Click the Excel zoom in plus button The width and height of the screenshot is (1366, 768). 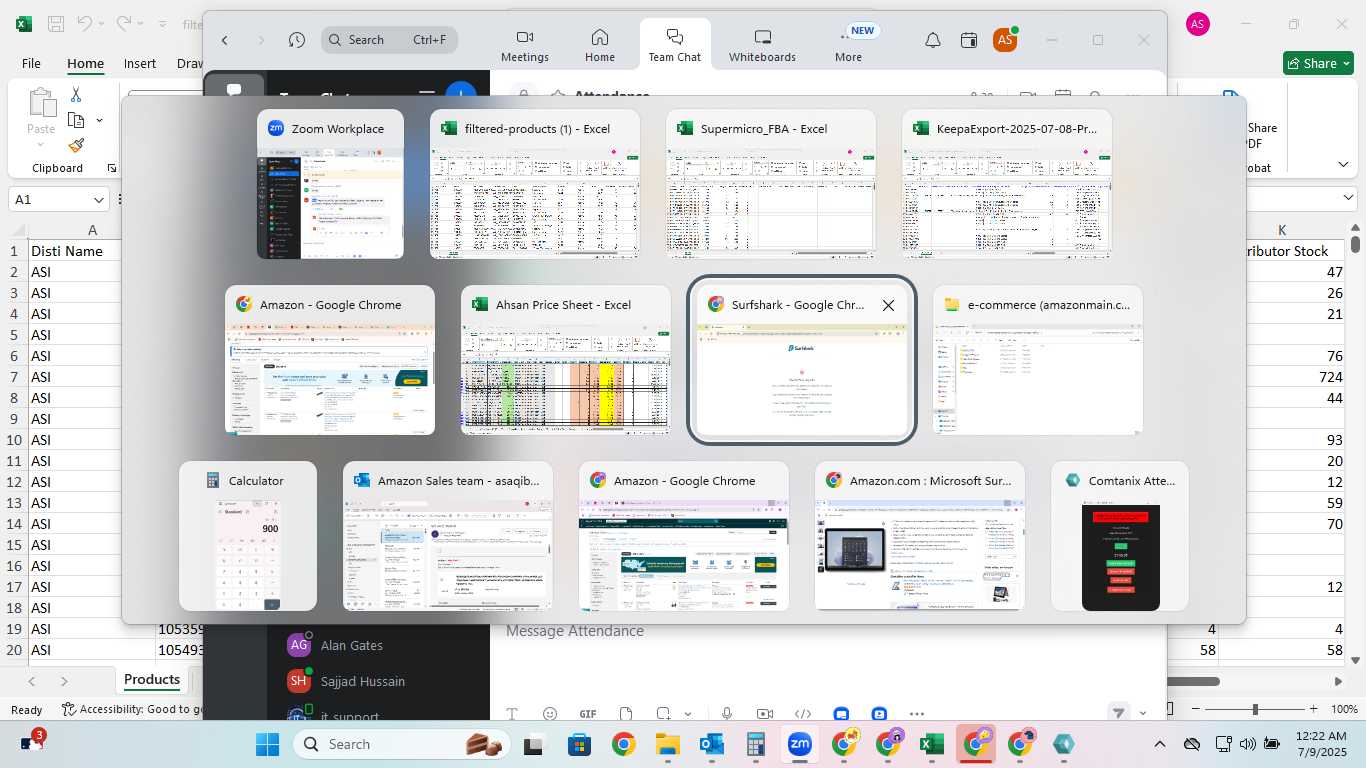pyautogui.click(x=1316, y=709)
